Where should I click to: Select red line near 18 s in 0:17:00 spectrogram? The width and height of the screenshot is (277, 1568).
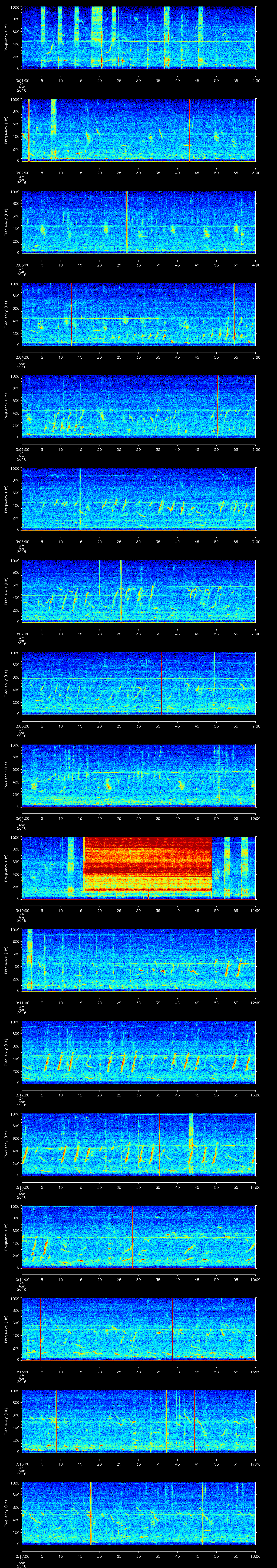[91, 1512]
